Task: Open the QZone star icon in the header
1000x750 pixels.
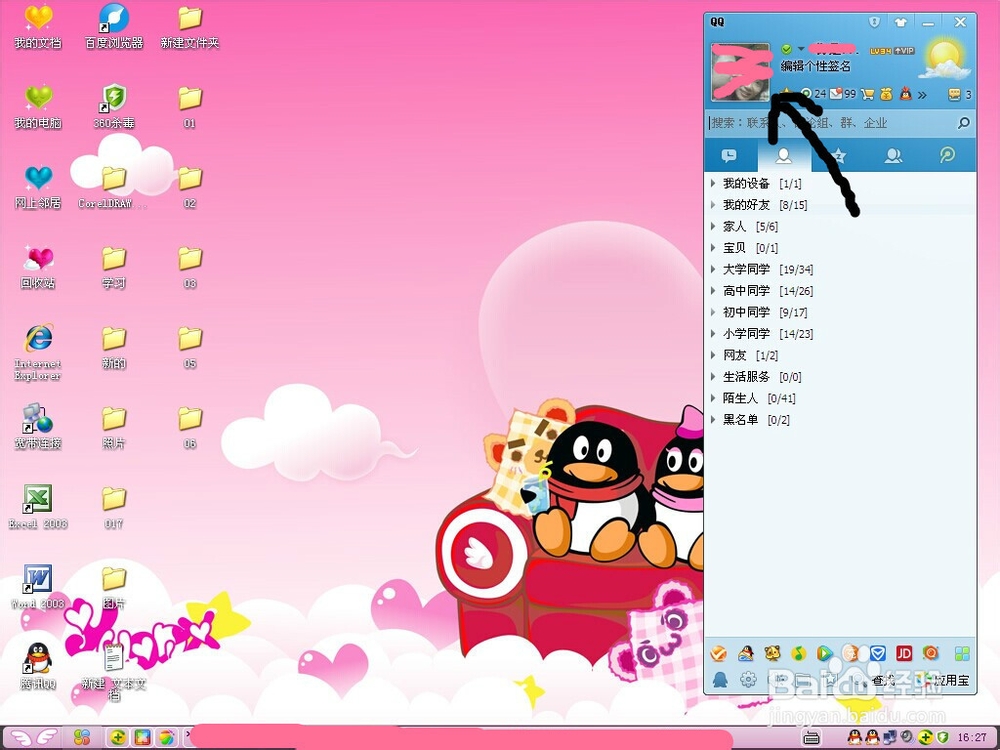Action: click(x=787, y=93)
